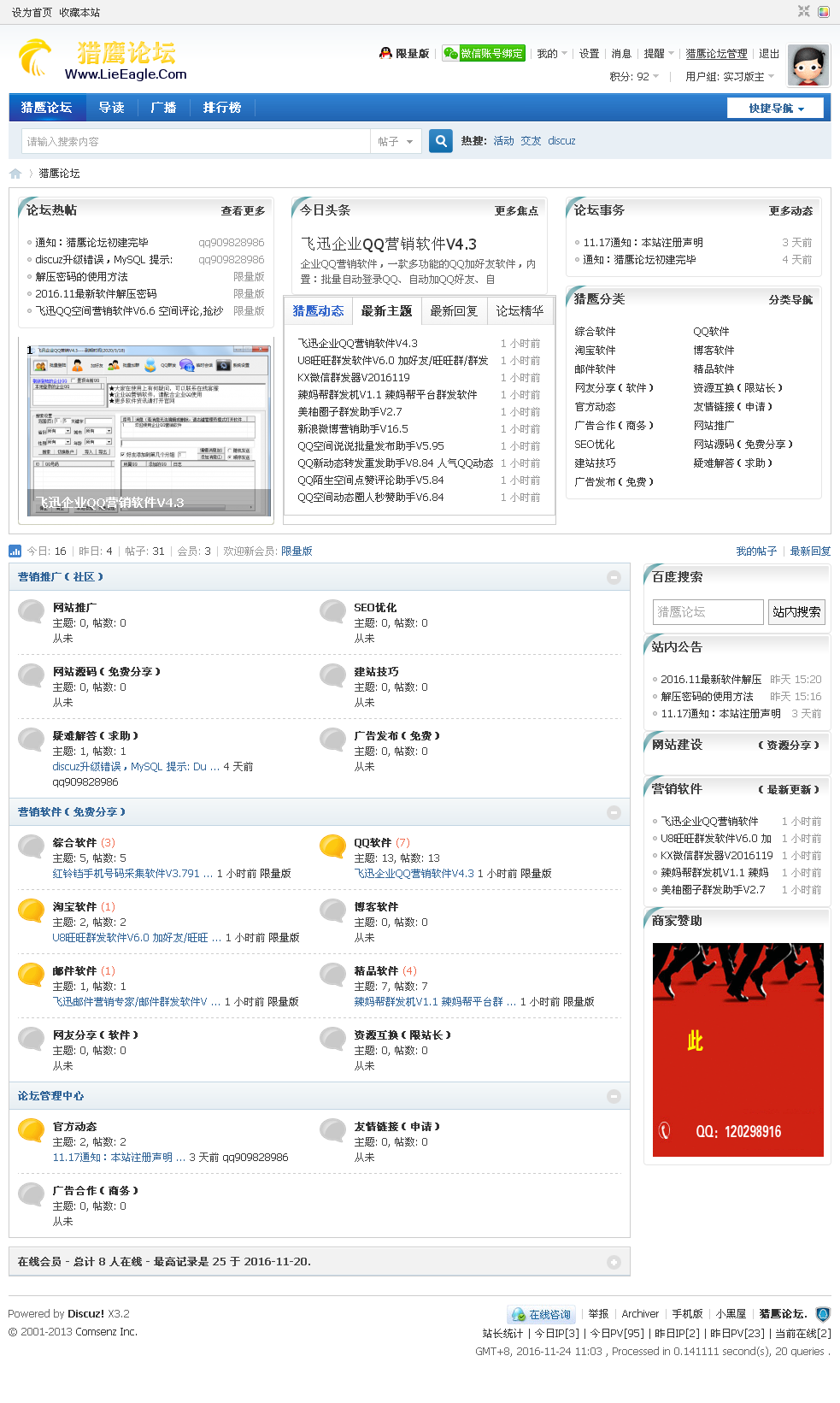Click the LieEagle forum logo
This screenshot has height=1403, width=840.
coord(102,60)
